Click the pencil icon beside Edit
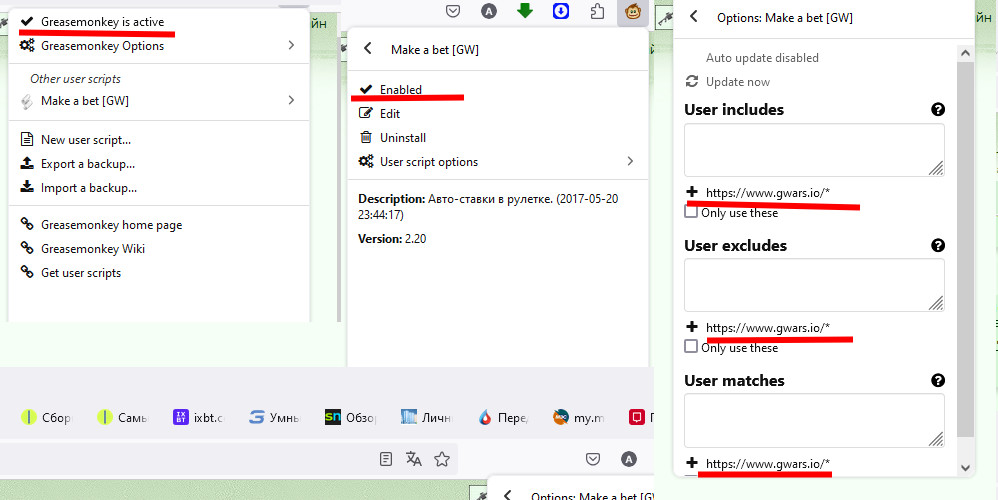 click(x=365, y=113)
